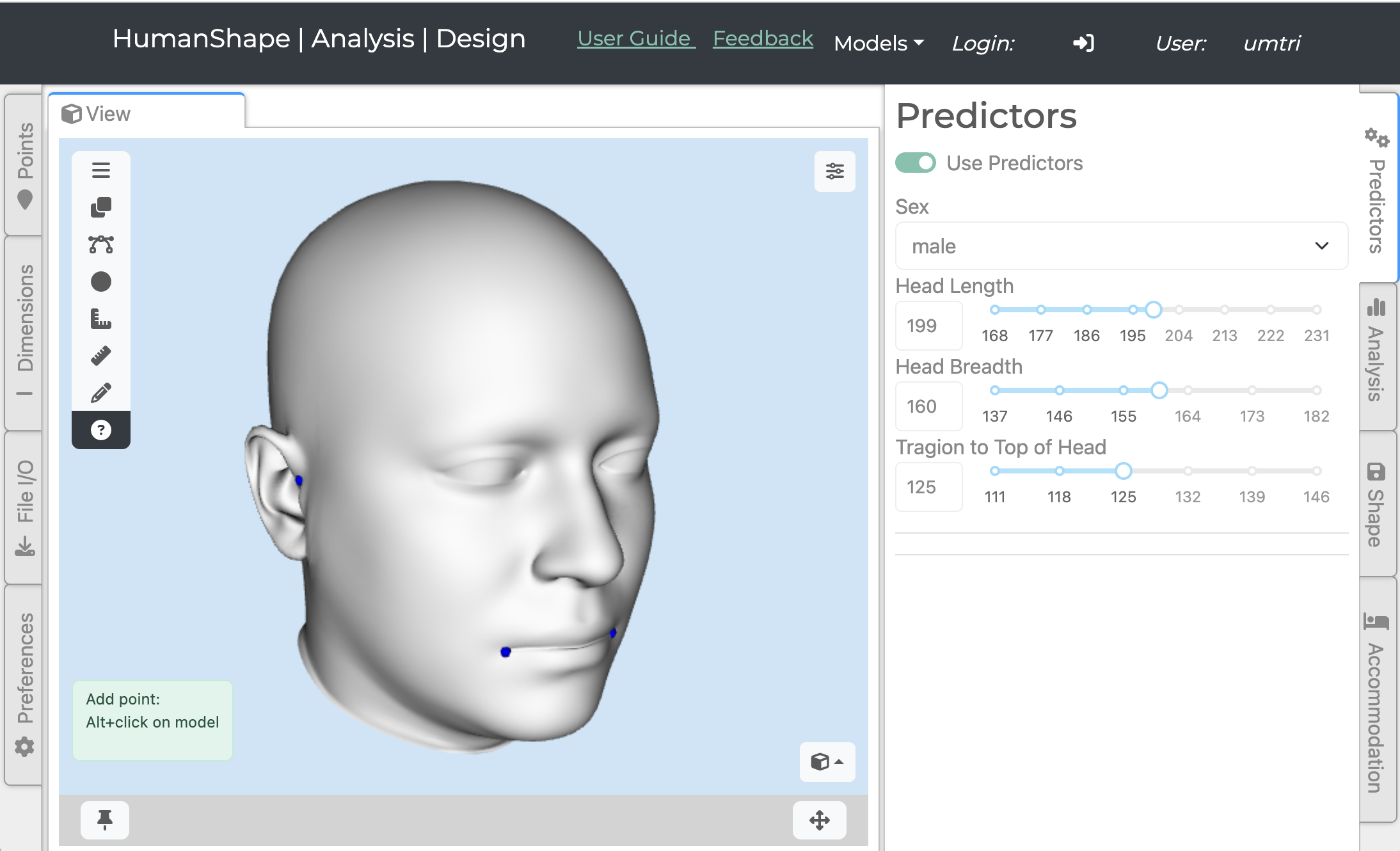Image resolution: width=1400 pixels, height=851 pixels.
Task: Expand the Models menu
Action: [879, 44]
